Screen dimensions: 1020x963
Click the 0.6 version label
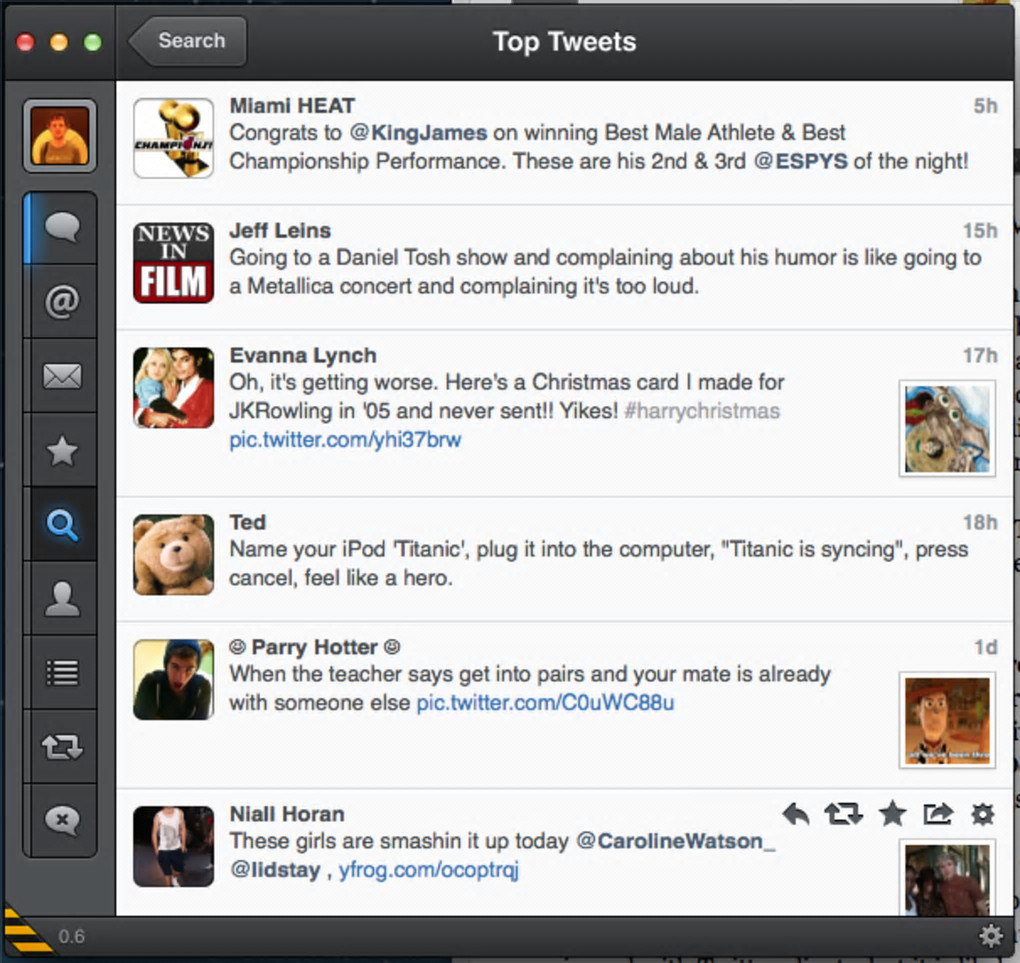(x=72, y=936)
